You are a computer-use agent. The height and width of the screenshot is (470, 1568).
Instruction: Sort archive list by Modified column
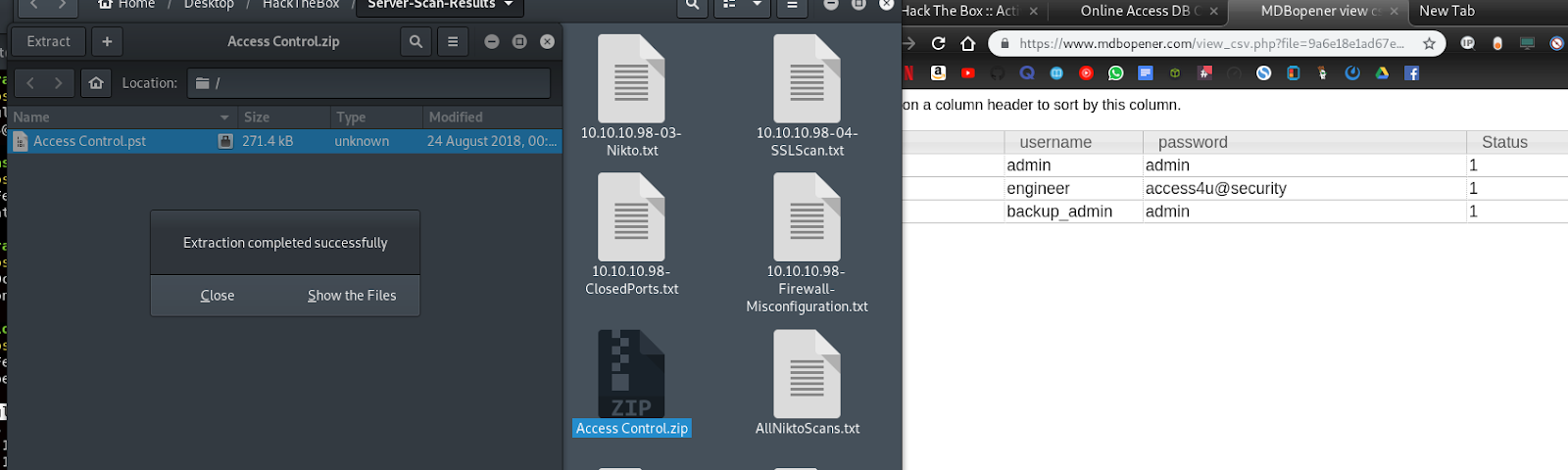point(492,117)
